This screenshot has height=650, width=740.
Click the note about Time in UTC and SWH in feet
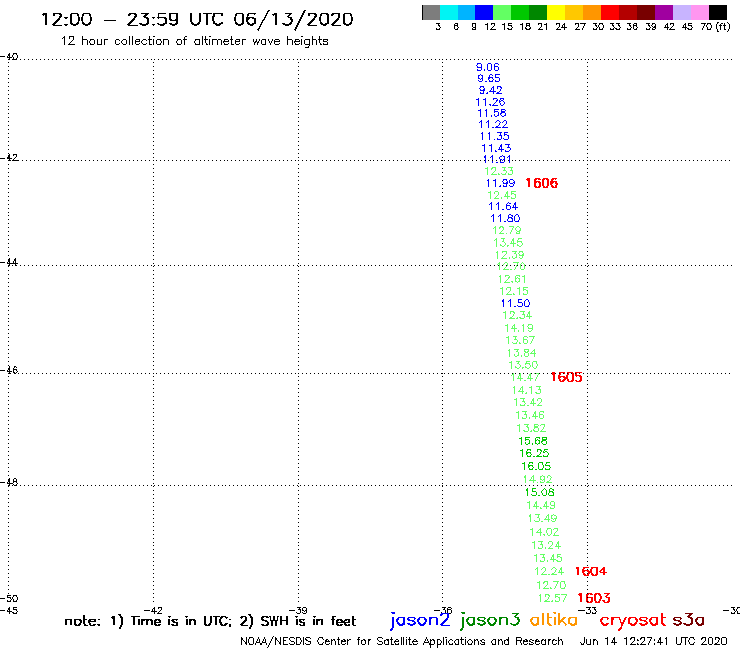tap(210, 621)
